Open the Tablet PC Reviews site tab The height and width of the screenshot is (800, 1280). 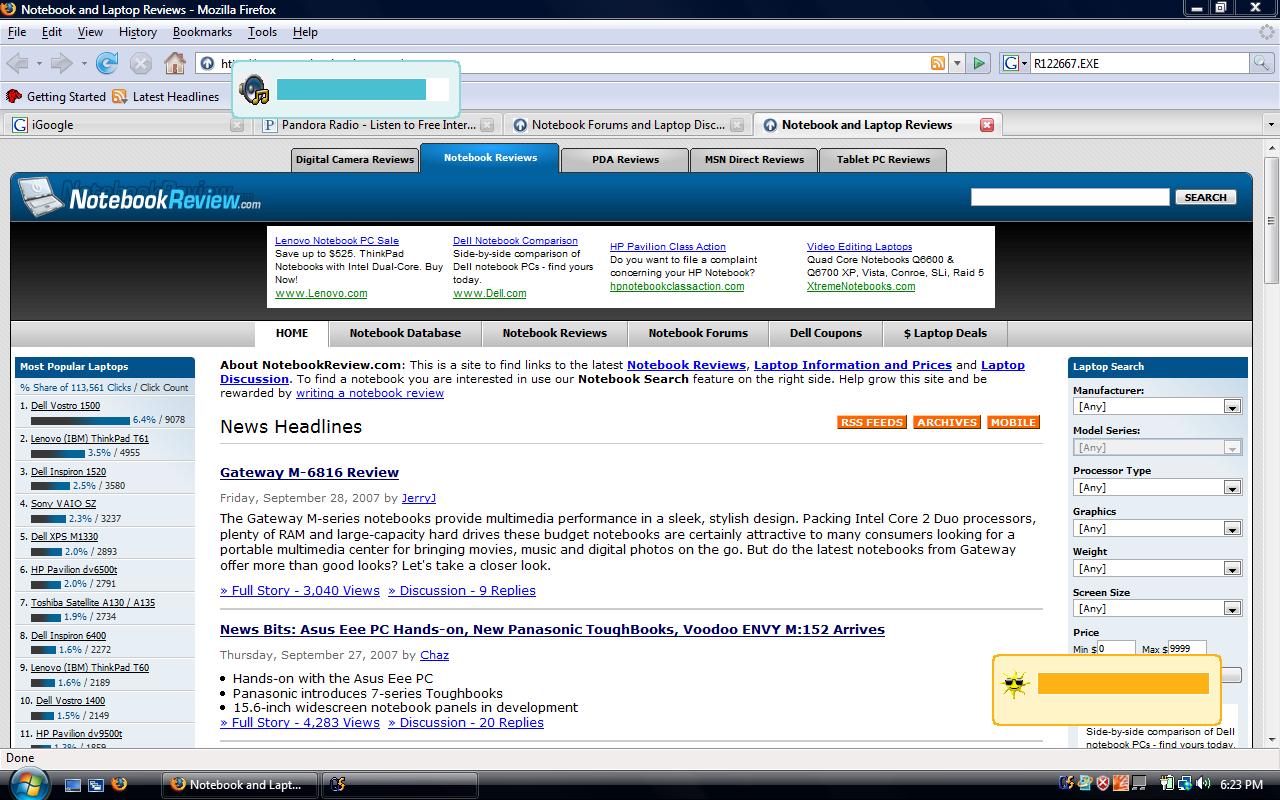point(883,159)
